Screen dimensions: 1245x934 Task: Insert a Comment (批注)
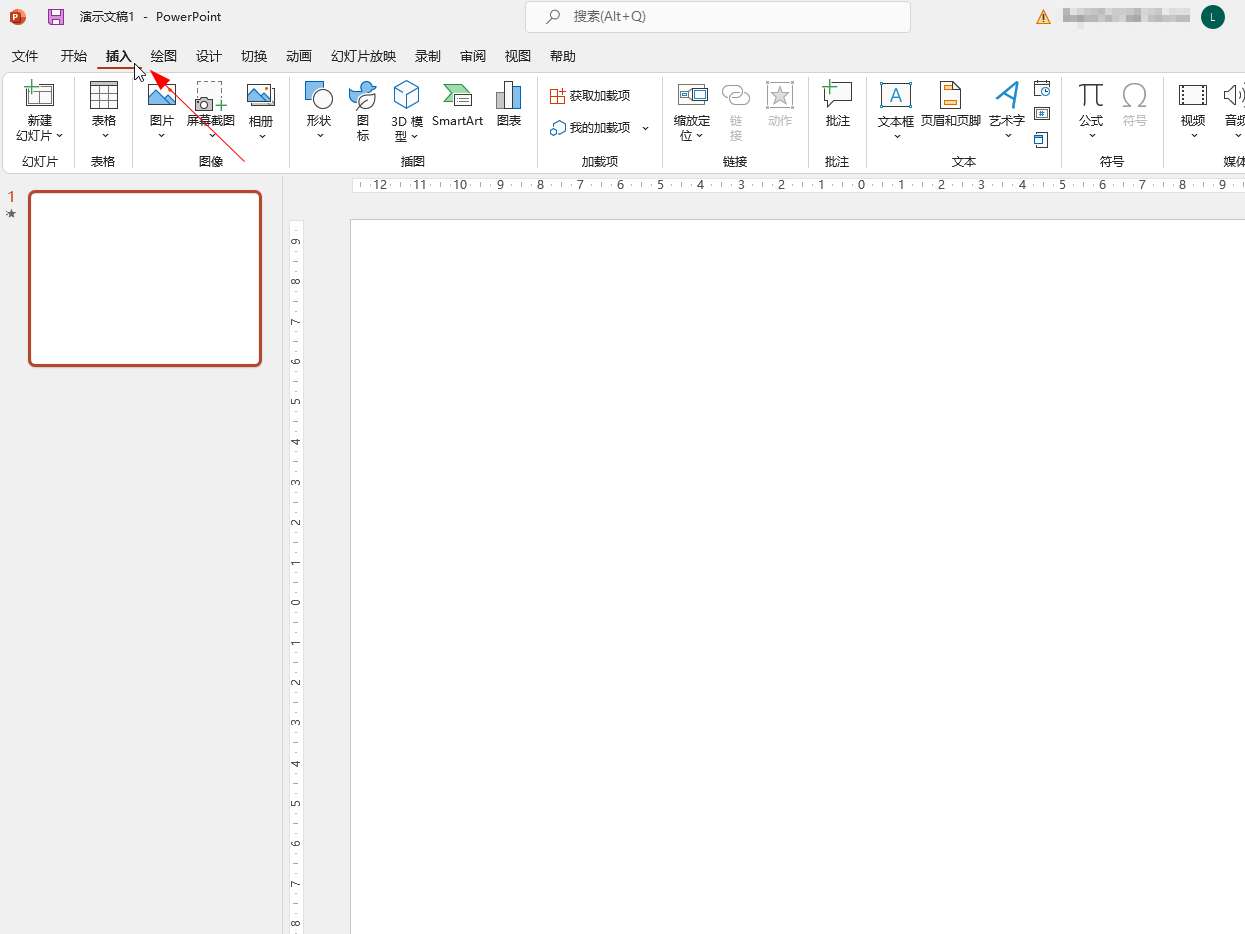click(837, 105)
